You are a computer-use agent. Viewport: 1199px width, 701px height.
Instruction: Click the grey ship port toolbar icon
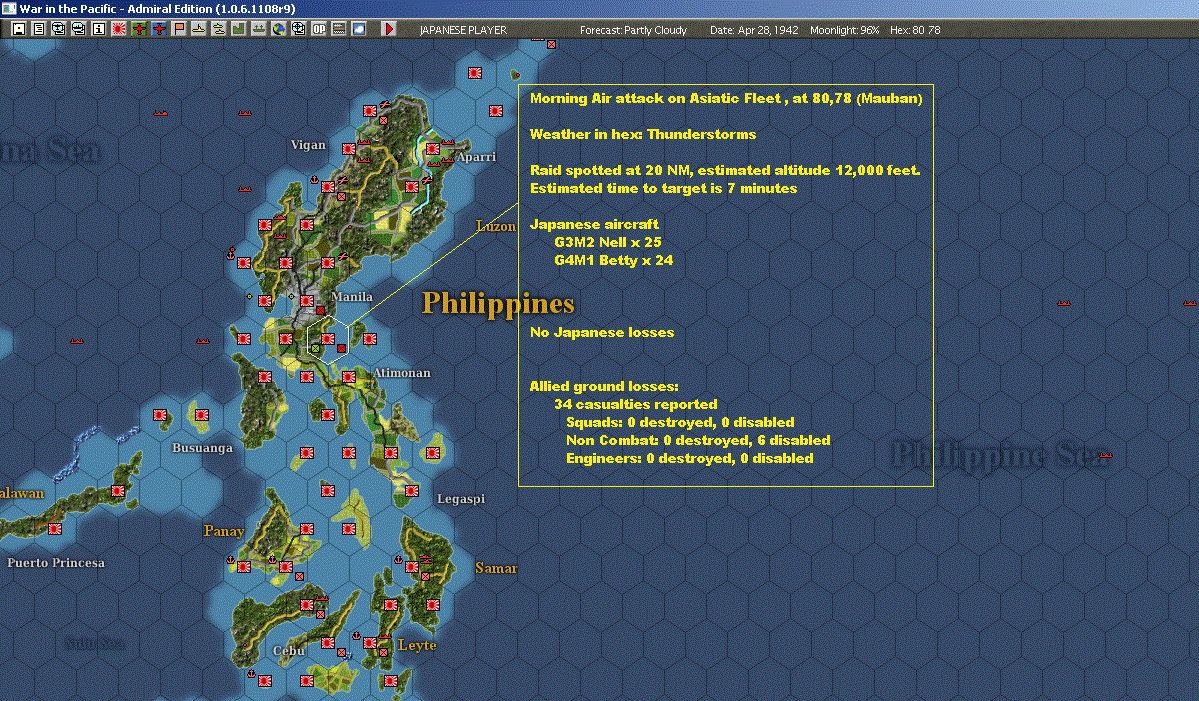point(258,29)
